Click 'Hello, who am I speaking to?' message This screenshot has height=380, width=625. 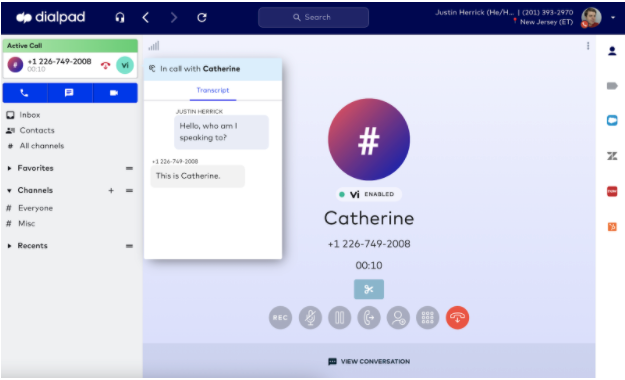221,132
